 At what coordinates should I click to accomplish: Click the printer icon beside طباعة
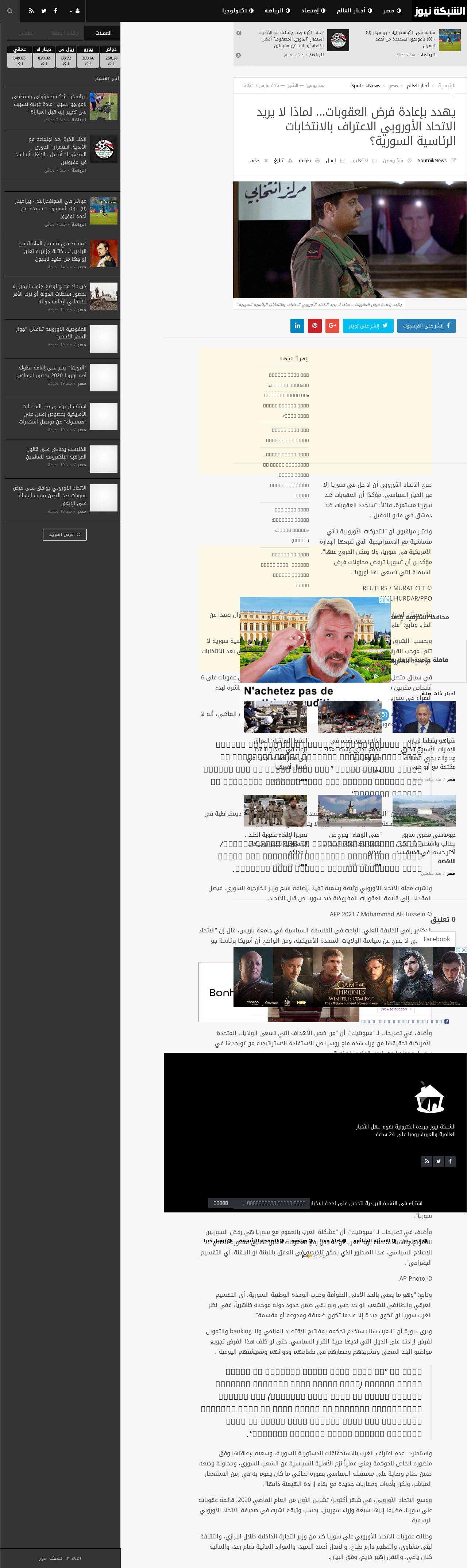coord(317,161)
